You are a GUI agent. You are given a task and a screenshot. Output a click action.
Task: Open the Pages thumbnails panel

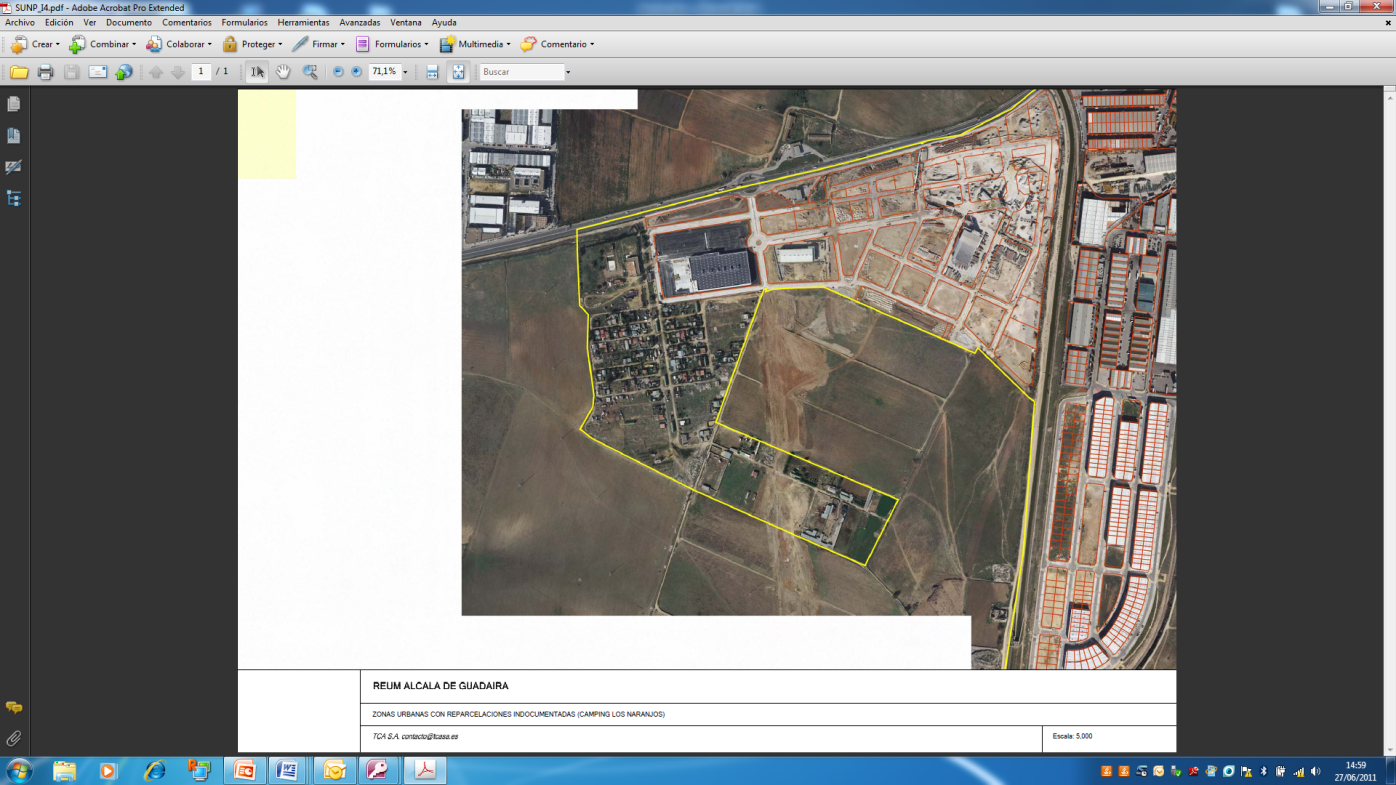pyautogui.click(x=14, y=104)
